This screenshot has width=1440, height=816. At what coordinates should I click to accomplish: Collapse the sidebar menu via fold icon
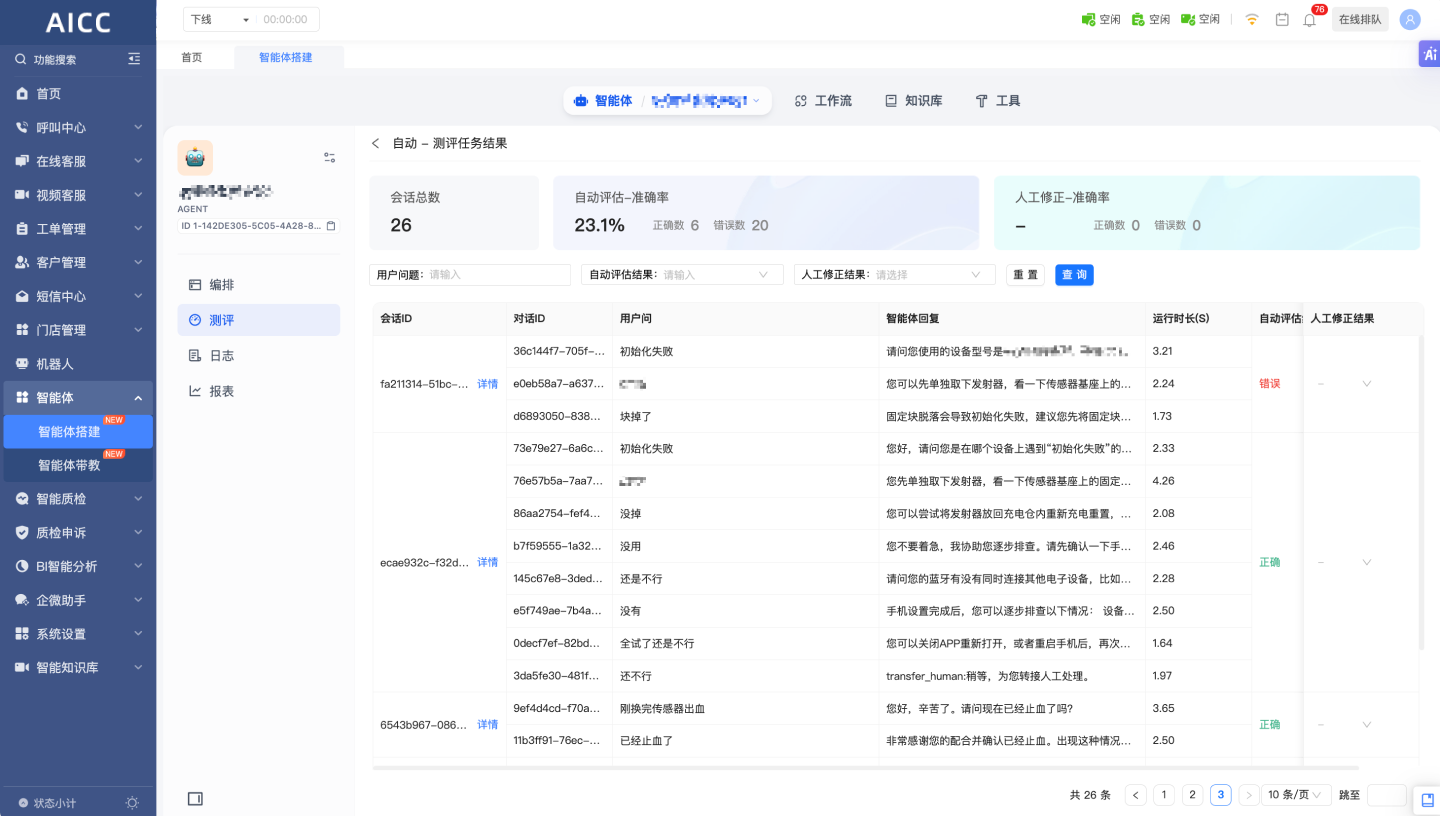[x=134, y=60]
